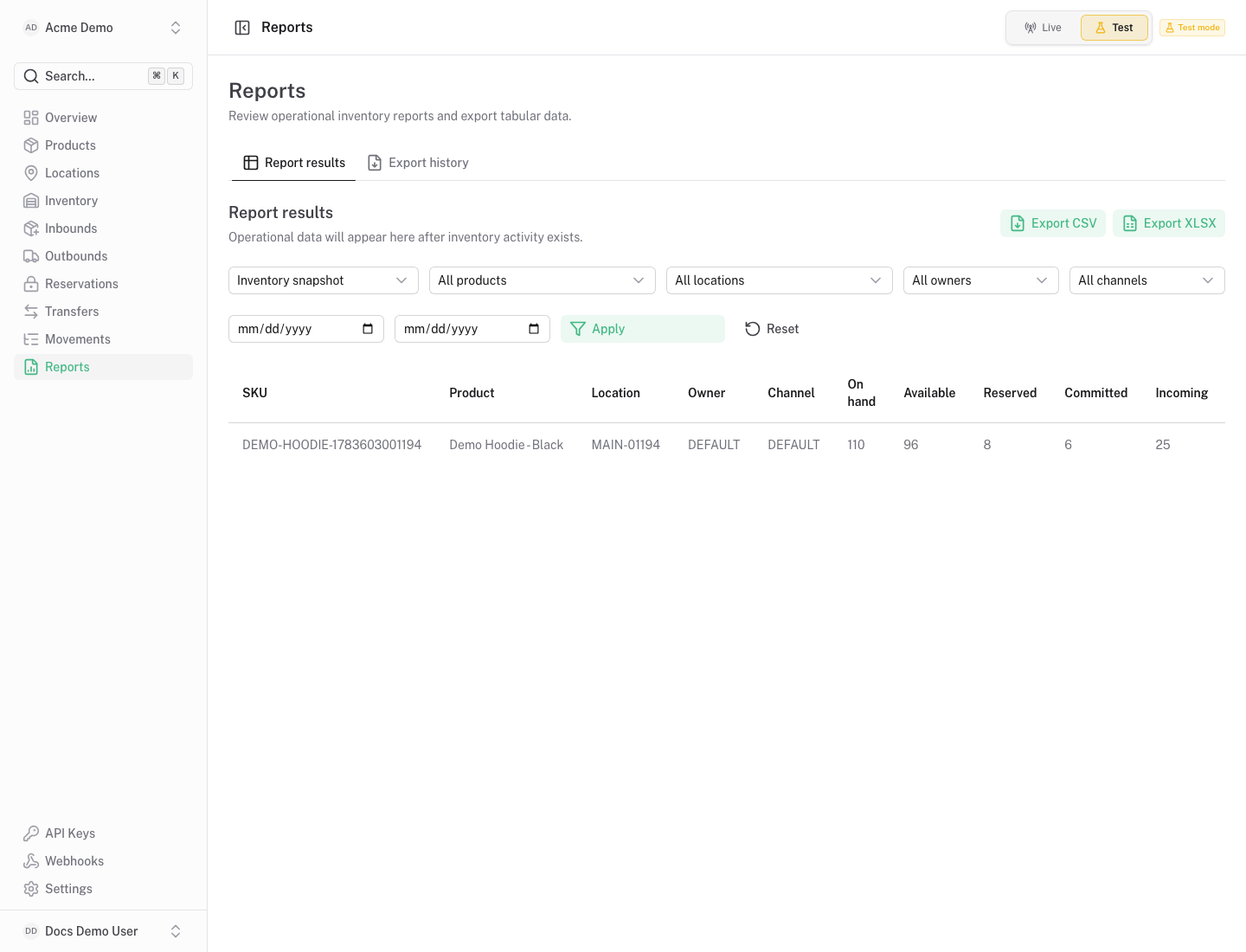Apply the selected report filters
Screen dimensions: 1246x952
tap(643, 329)
